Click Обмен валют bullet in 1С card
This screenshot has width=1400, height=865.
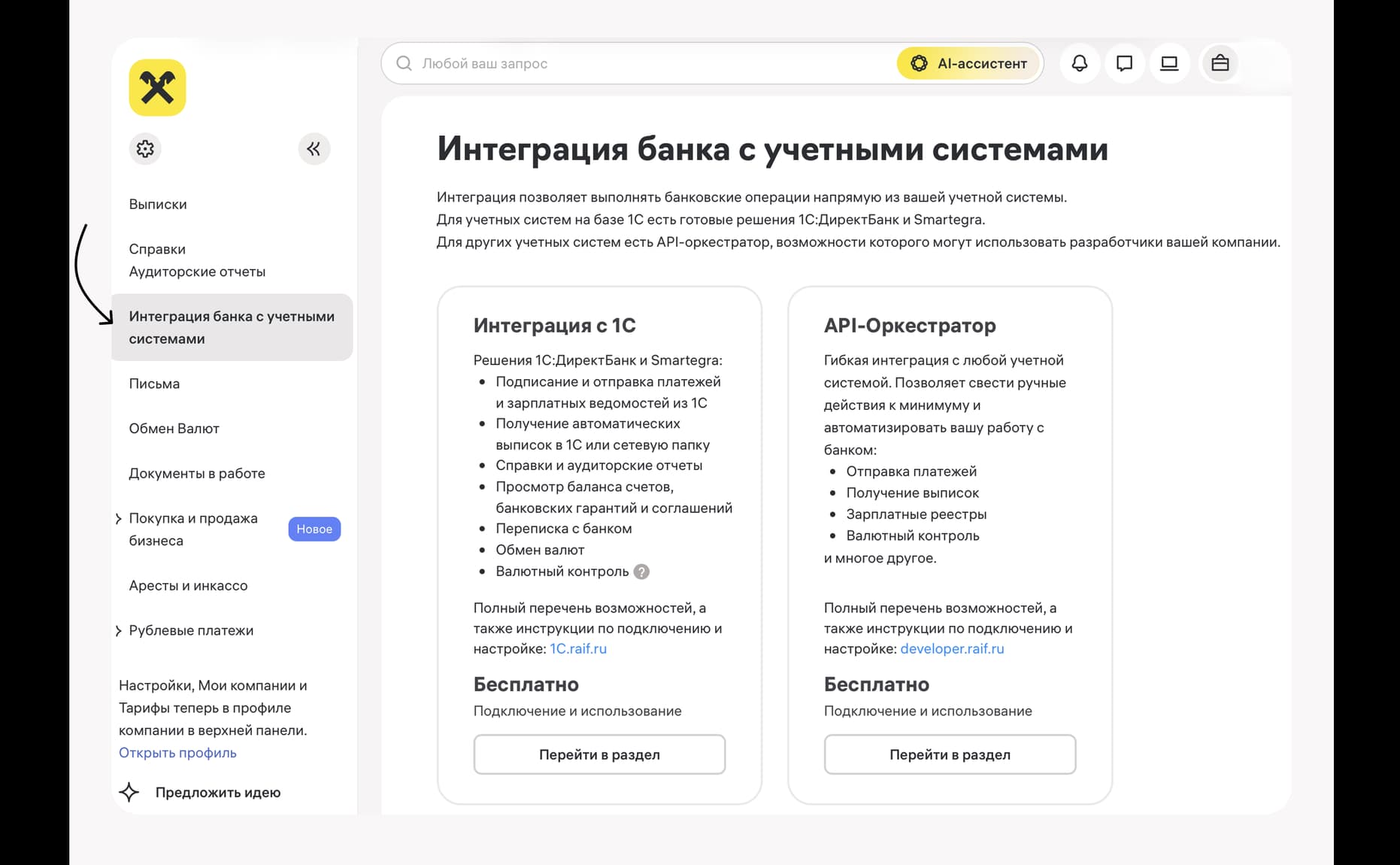pos(540,550)
